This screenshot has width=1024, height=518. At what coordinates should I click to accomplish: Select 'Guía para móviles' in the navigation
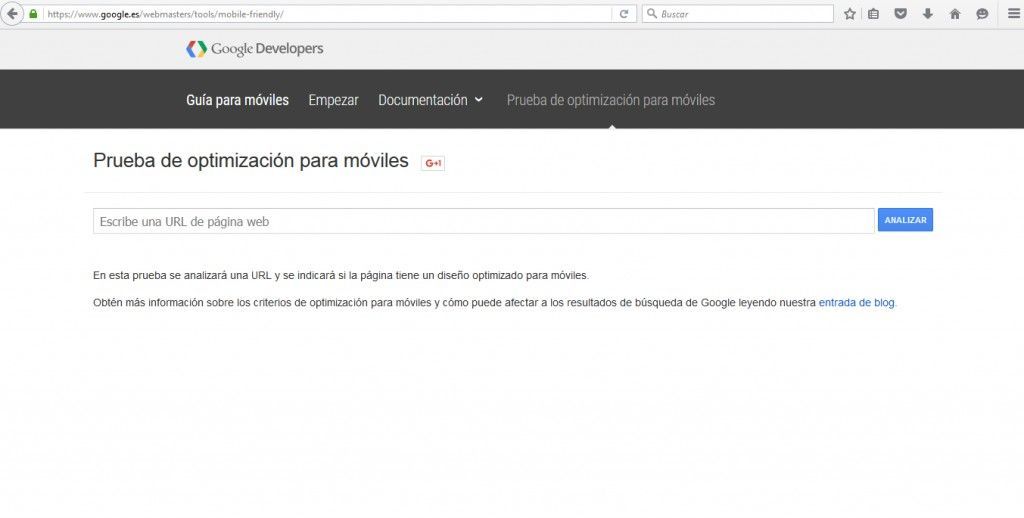click(x=237, y=100)
